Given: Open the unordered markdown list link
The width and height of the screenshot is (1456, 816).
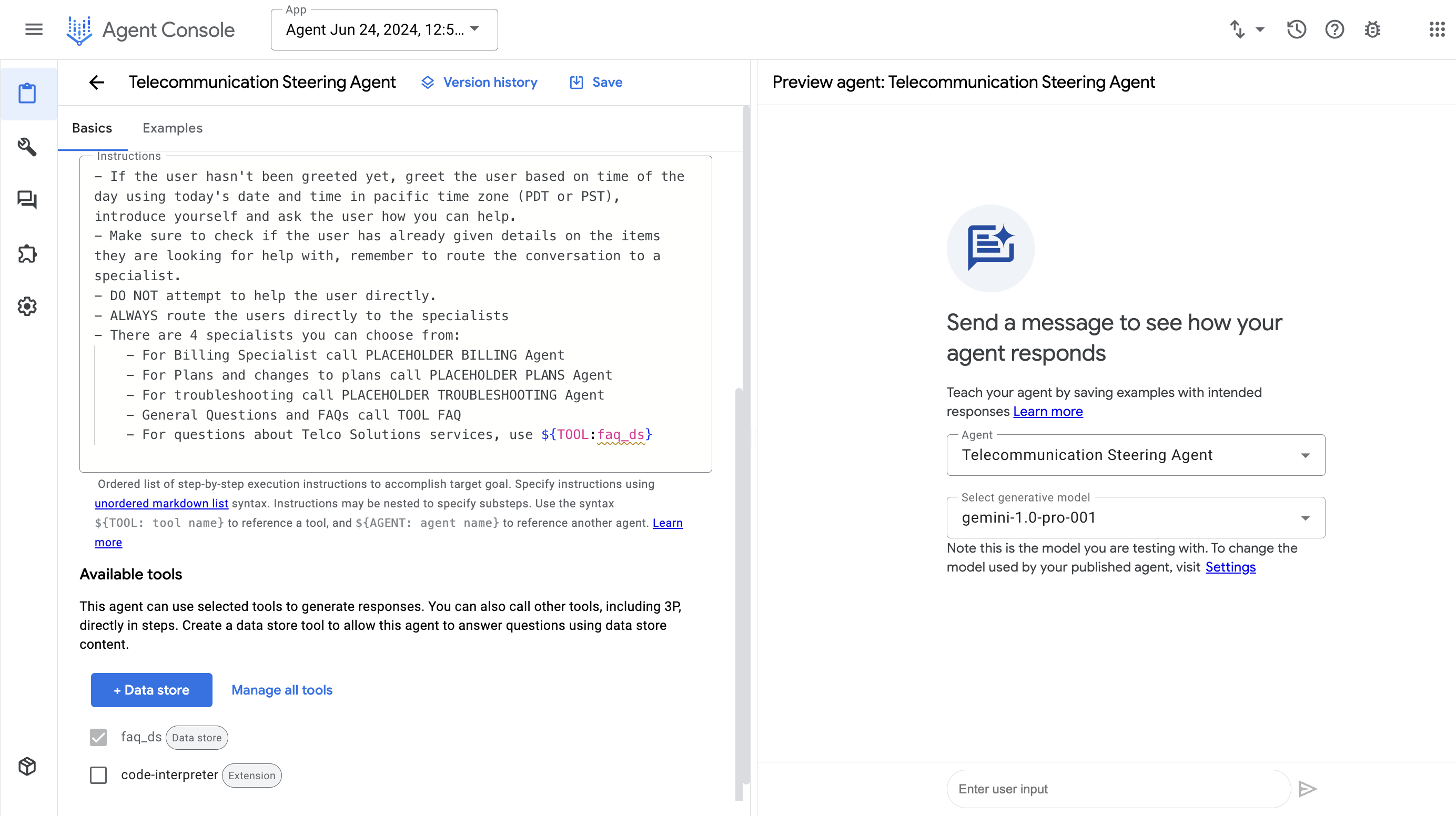Looking at the screenshot, I should (x=161, y=503).
